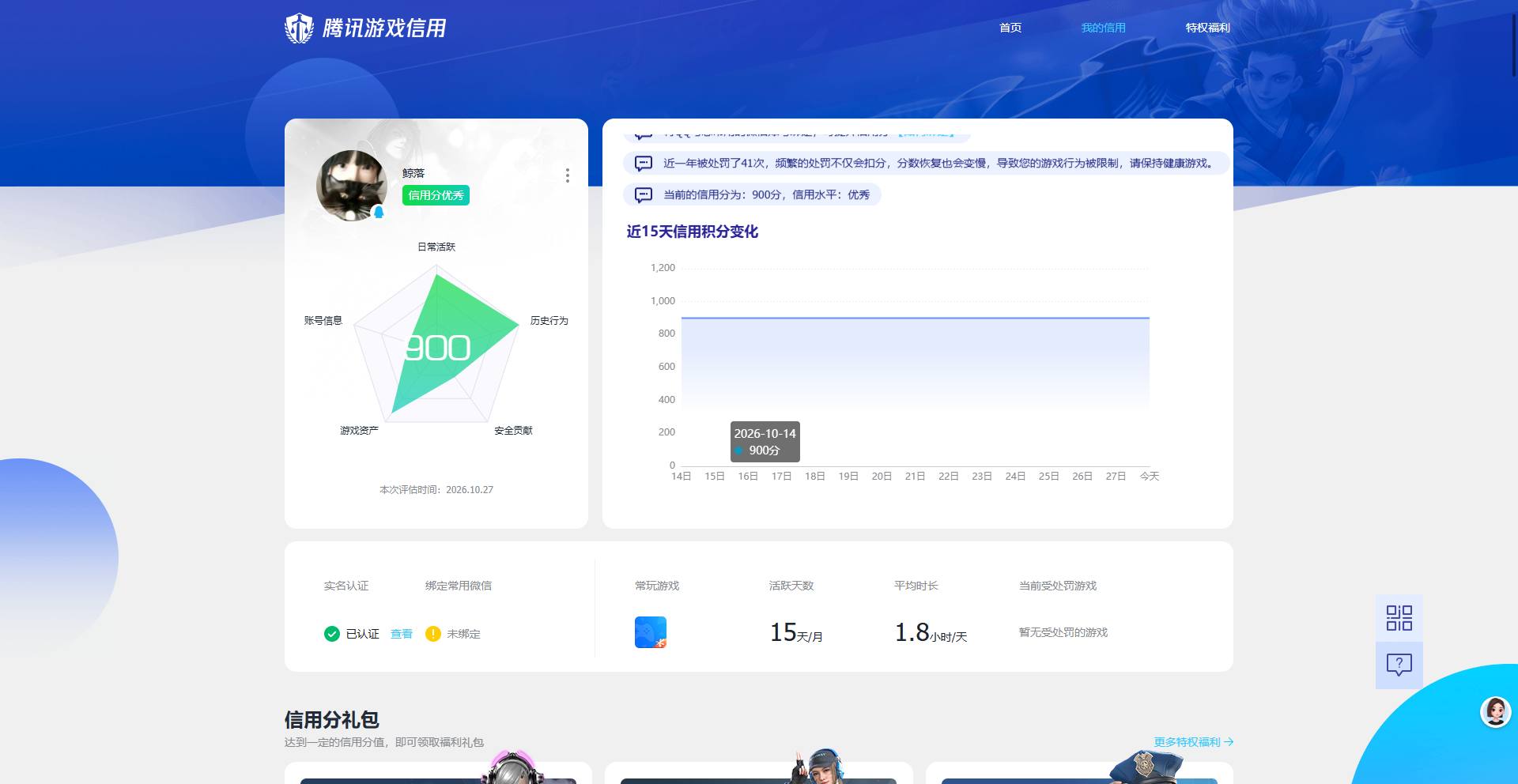Click the 900 score in radar chart
The width and height of the screenshot is (1518, 784).
pos(437,348)
